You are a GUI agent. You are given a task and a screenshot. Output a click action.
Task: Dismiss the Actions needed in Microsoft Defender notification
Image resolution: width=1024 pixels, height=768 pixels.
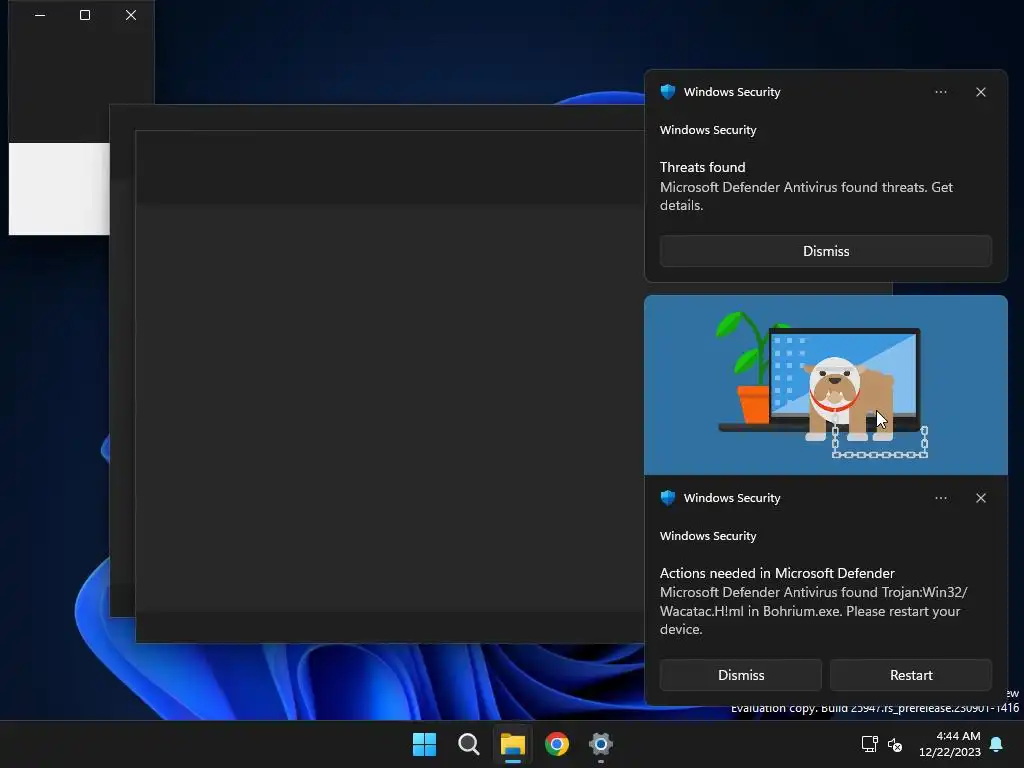click(x=741, y=675)
